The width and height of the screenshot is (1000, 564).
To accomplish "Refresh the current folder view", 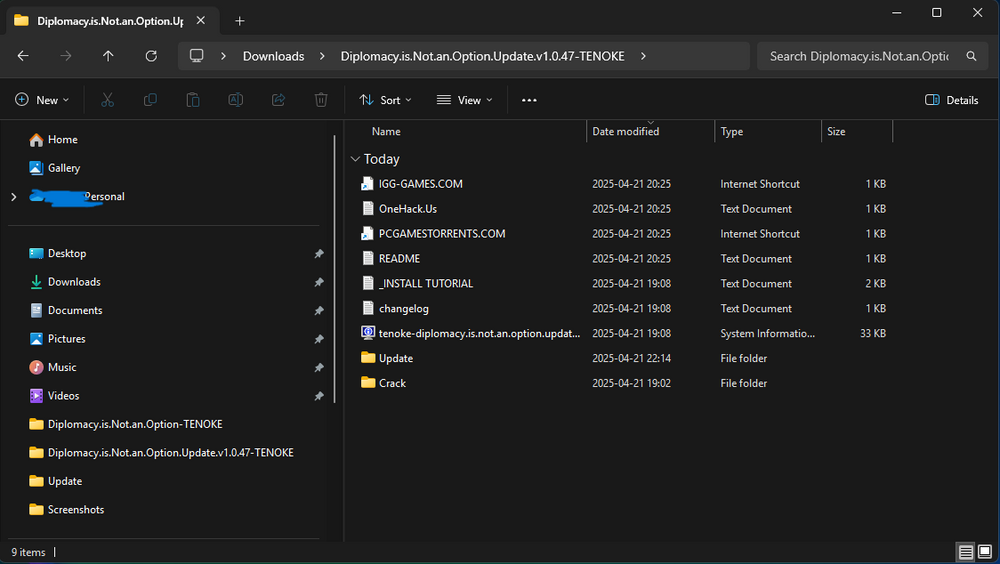I will pyautogui.click(x=151, y=56).
